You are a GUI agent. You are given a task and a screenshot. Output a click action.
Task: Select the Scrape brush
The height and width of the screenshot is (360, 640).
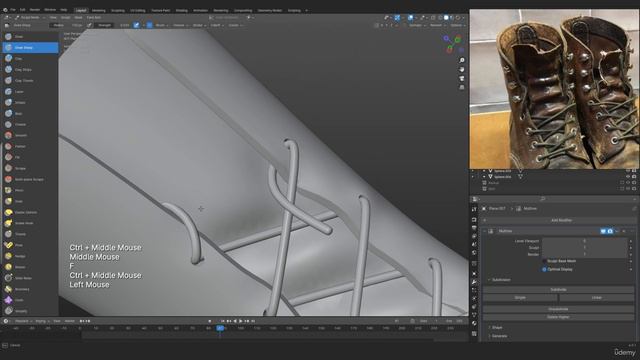pos(31,168)
